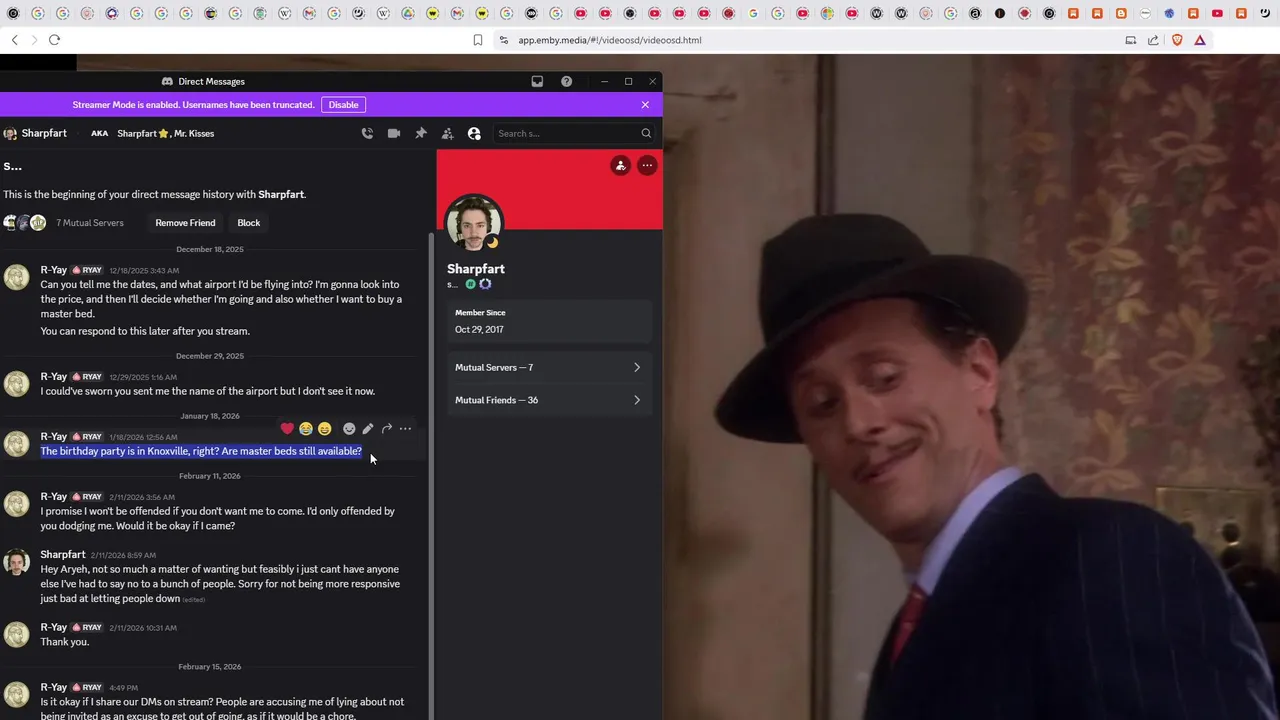Click the app.emby.media address bar URL
1280x720 pixels.
(x=610, y=40)
